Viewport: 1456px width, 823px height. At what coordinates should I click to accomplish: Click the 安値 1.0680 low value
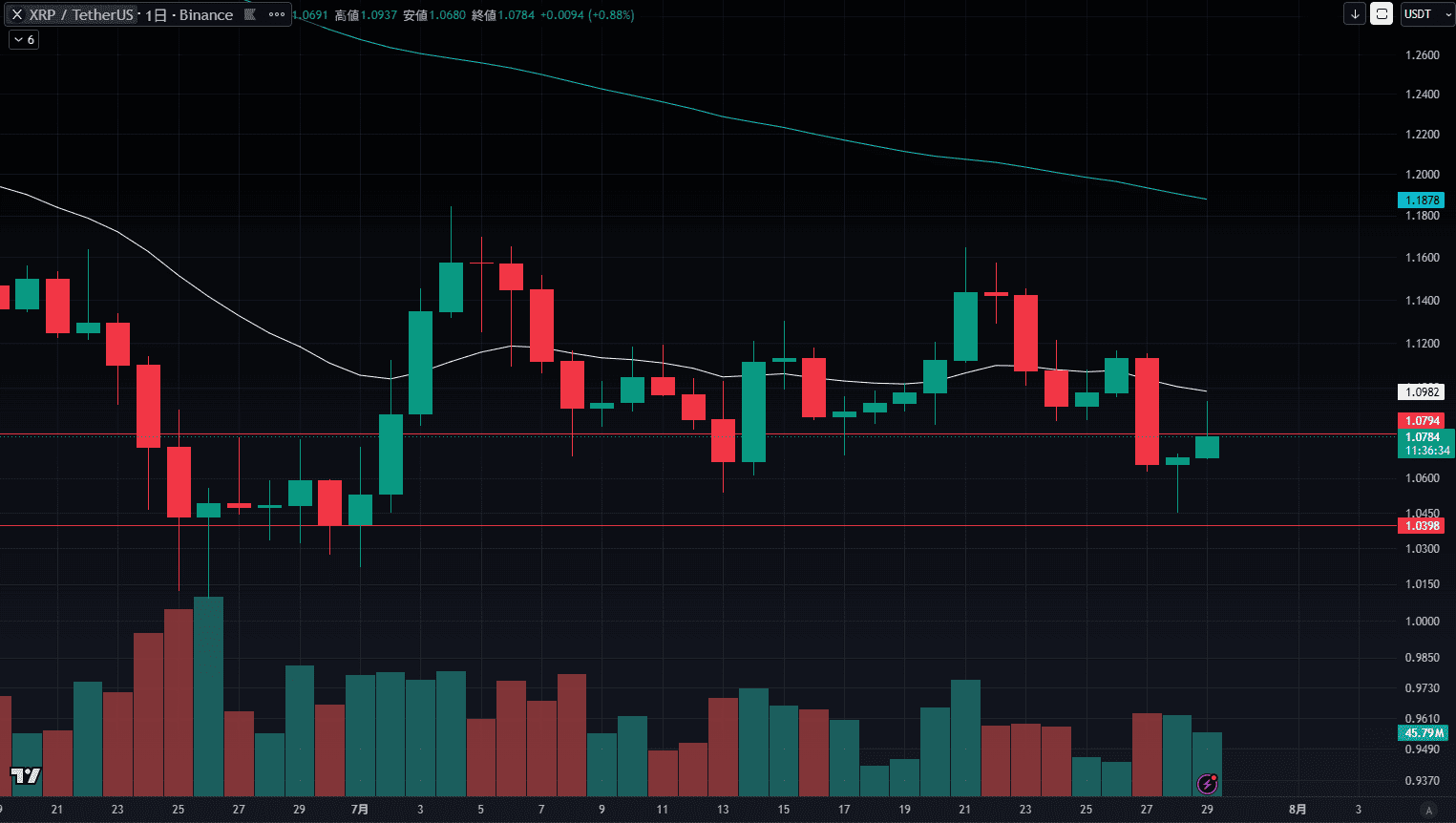(434, 15)
